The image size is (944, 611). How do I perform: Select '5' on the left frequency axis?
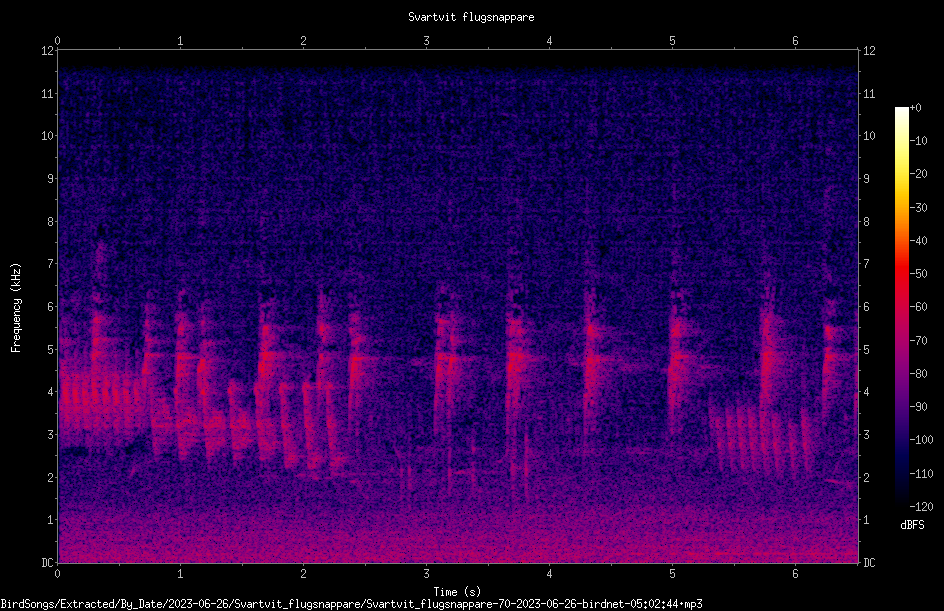pos(50,349)
